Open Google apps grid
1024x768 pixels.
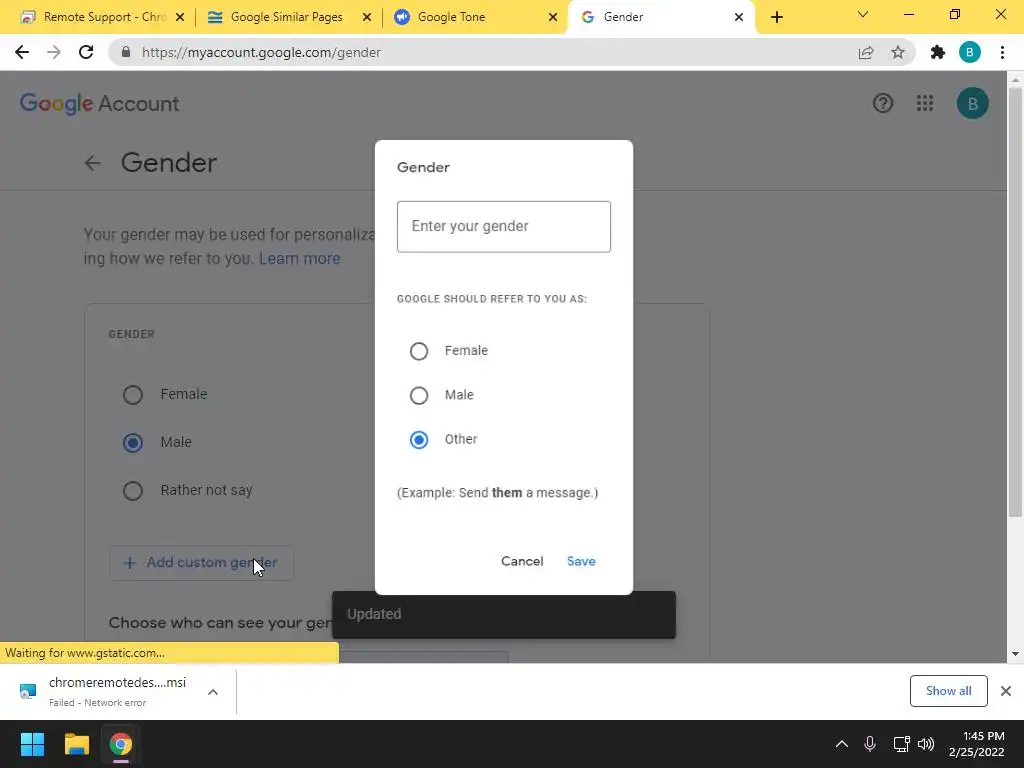pos(925,103)
